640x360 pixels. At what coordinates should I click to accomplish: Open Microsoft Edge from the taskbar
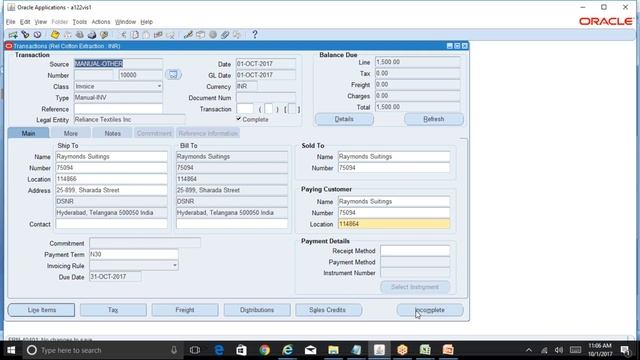click(x=219, y=350)
